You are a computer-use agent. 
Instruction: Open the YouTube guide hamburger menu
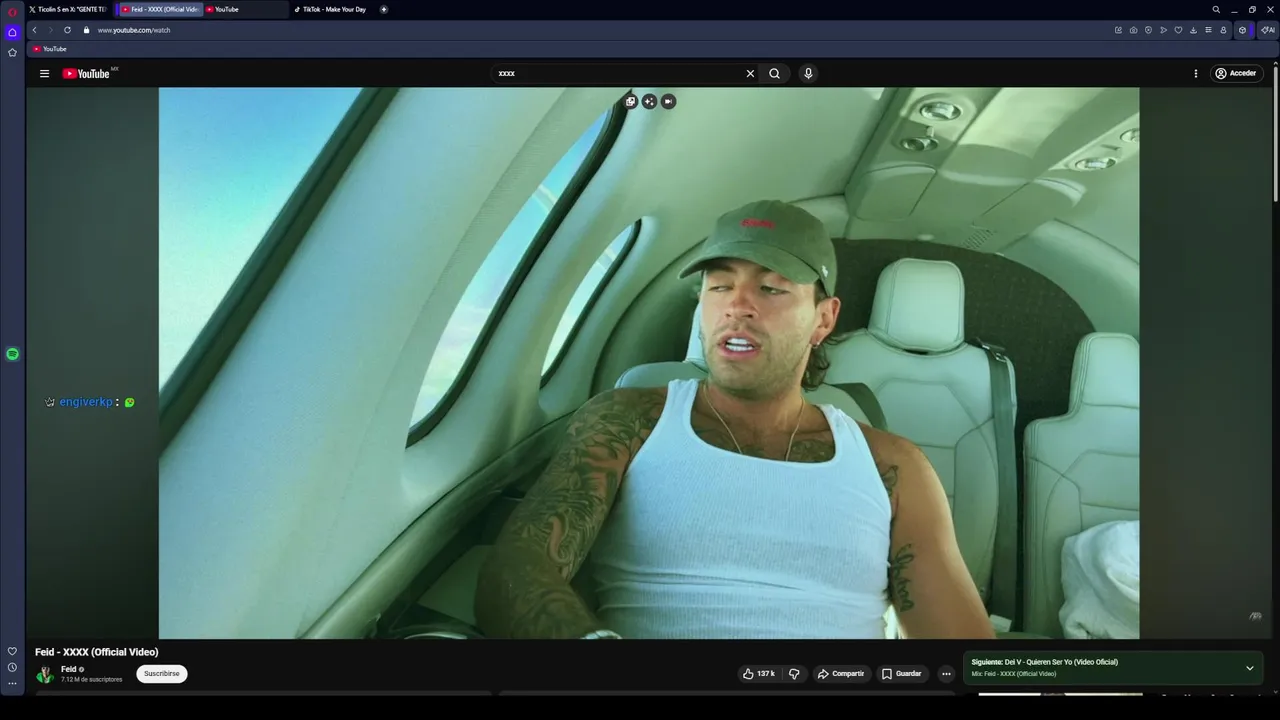(44, 73)
